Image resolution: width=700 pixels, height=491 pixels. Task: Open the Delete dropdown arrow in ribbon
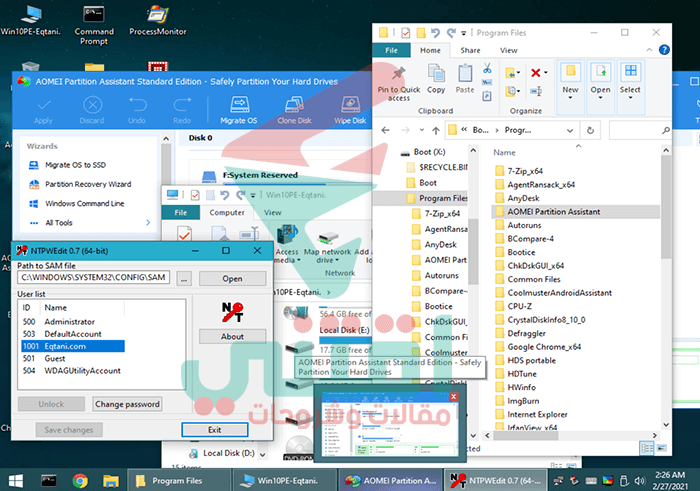coord(546,73)
